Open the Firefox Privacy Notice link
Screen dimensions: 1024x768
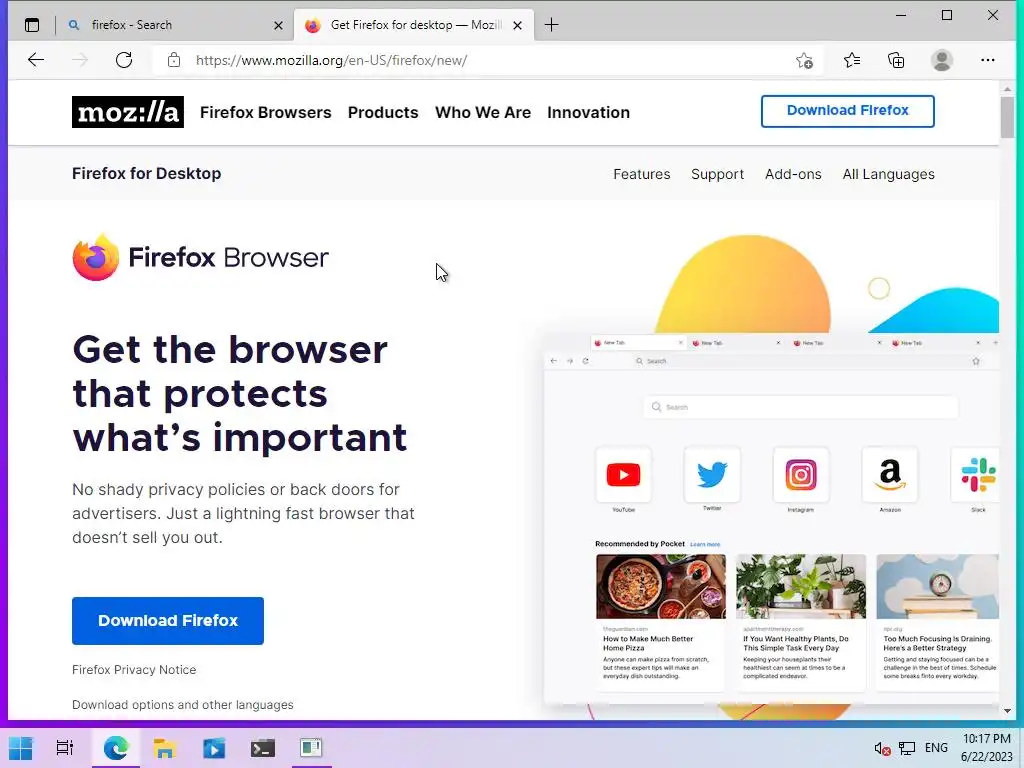[x=134, y=669]
